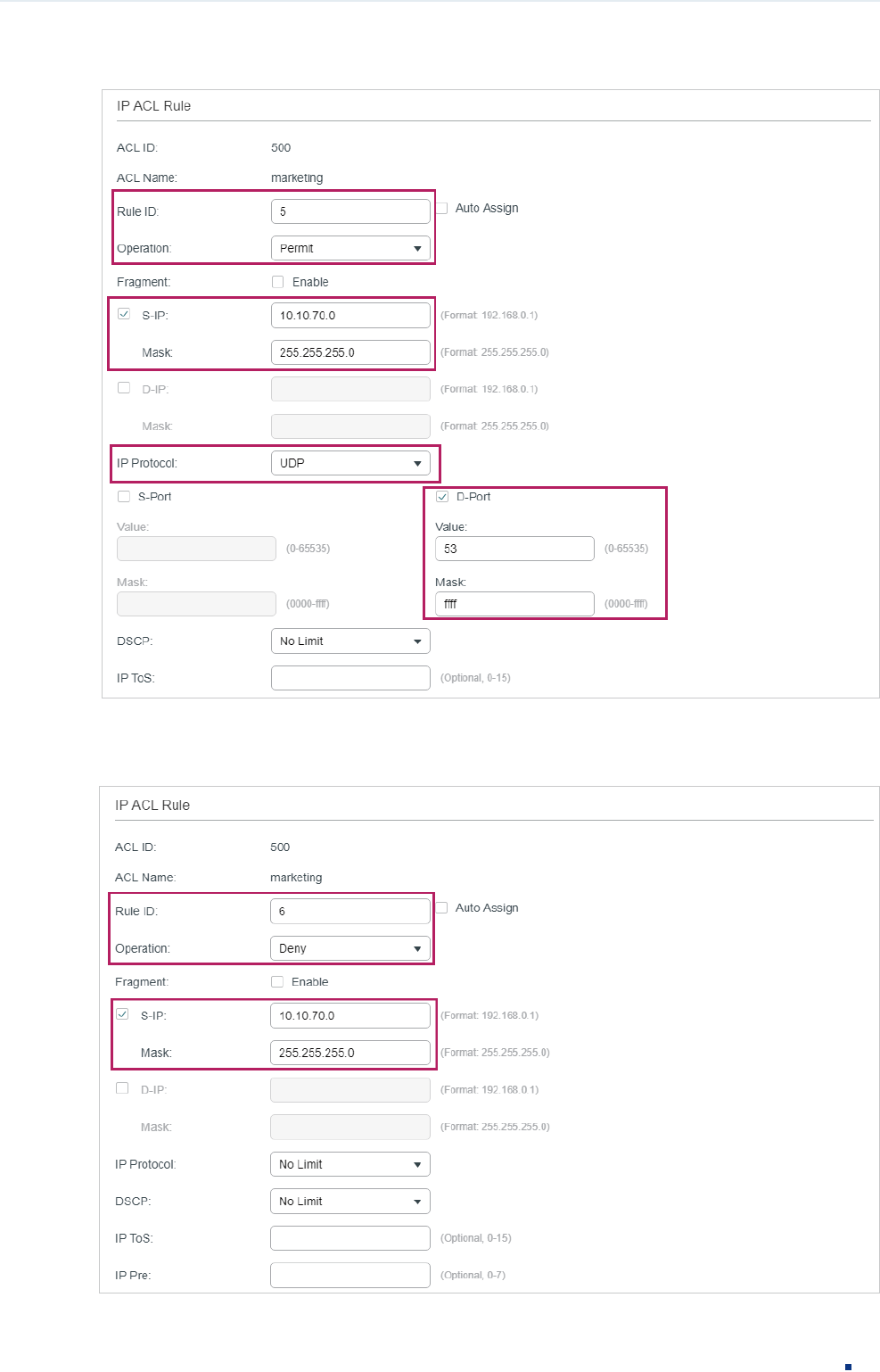Enable Fragment checkbox in first rule
This screenshot has height=1372, width=880.
(278, 282)
